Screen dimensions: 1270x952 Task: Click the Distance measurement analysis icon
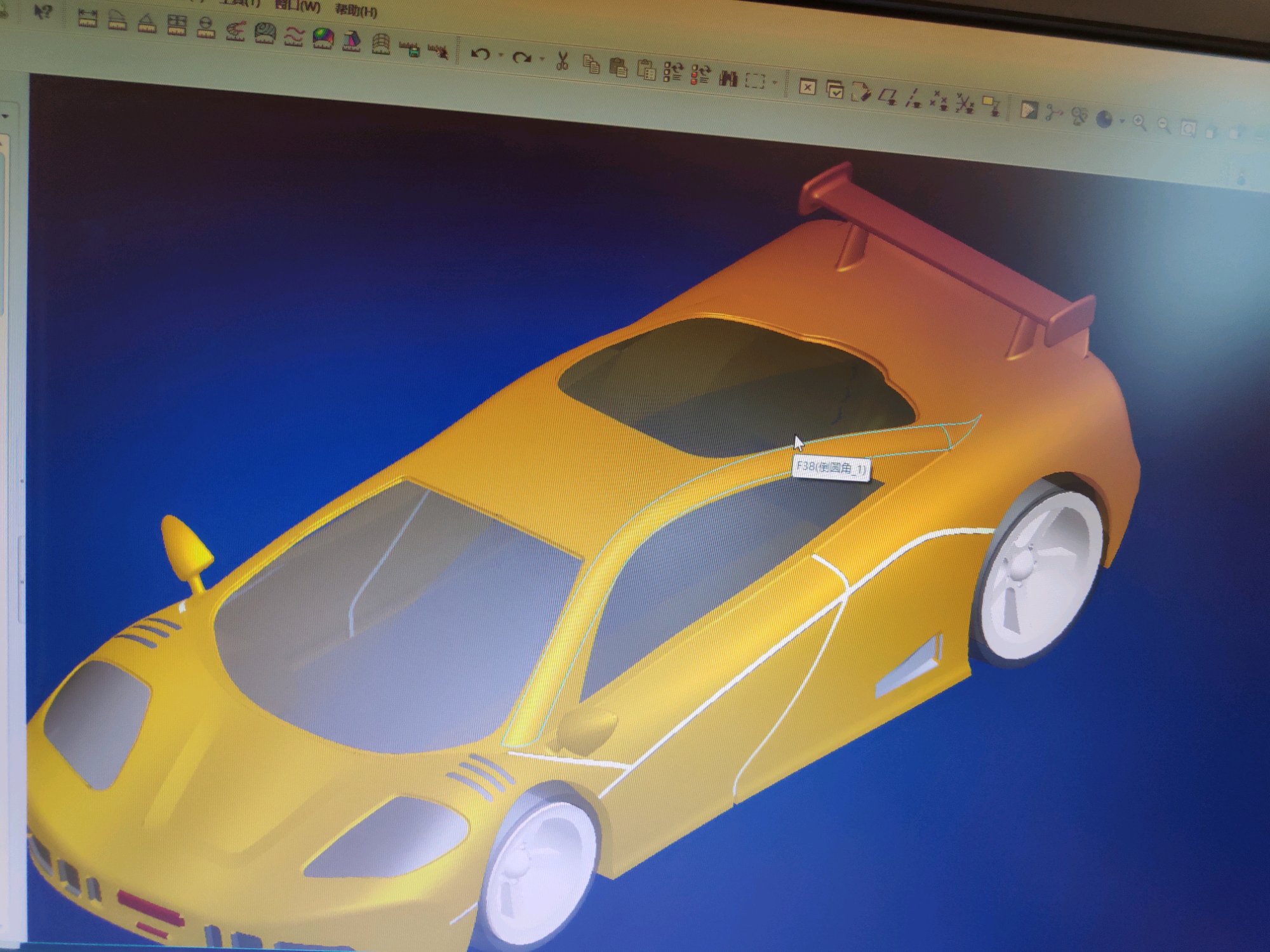88,18
